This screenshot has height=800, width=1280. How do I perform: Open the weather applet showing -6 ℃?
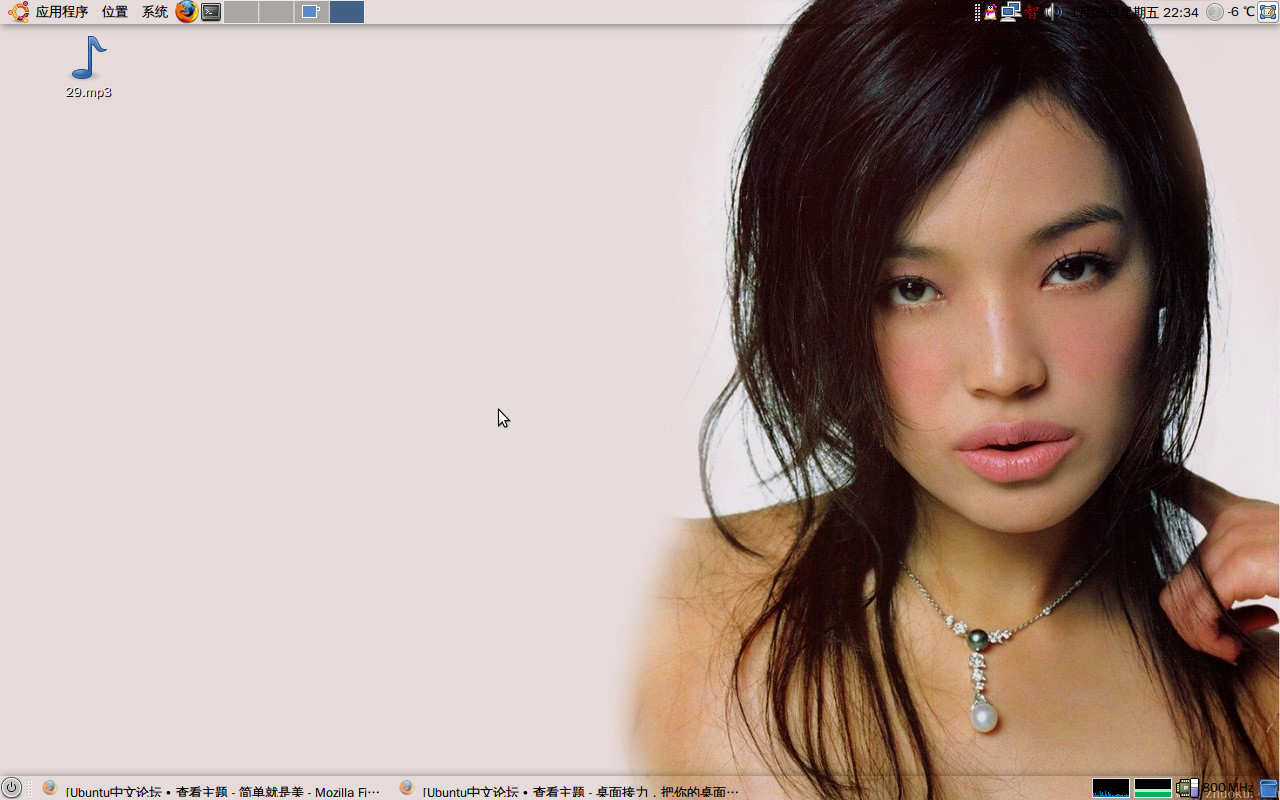[x=1230, y=12]
